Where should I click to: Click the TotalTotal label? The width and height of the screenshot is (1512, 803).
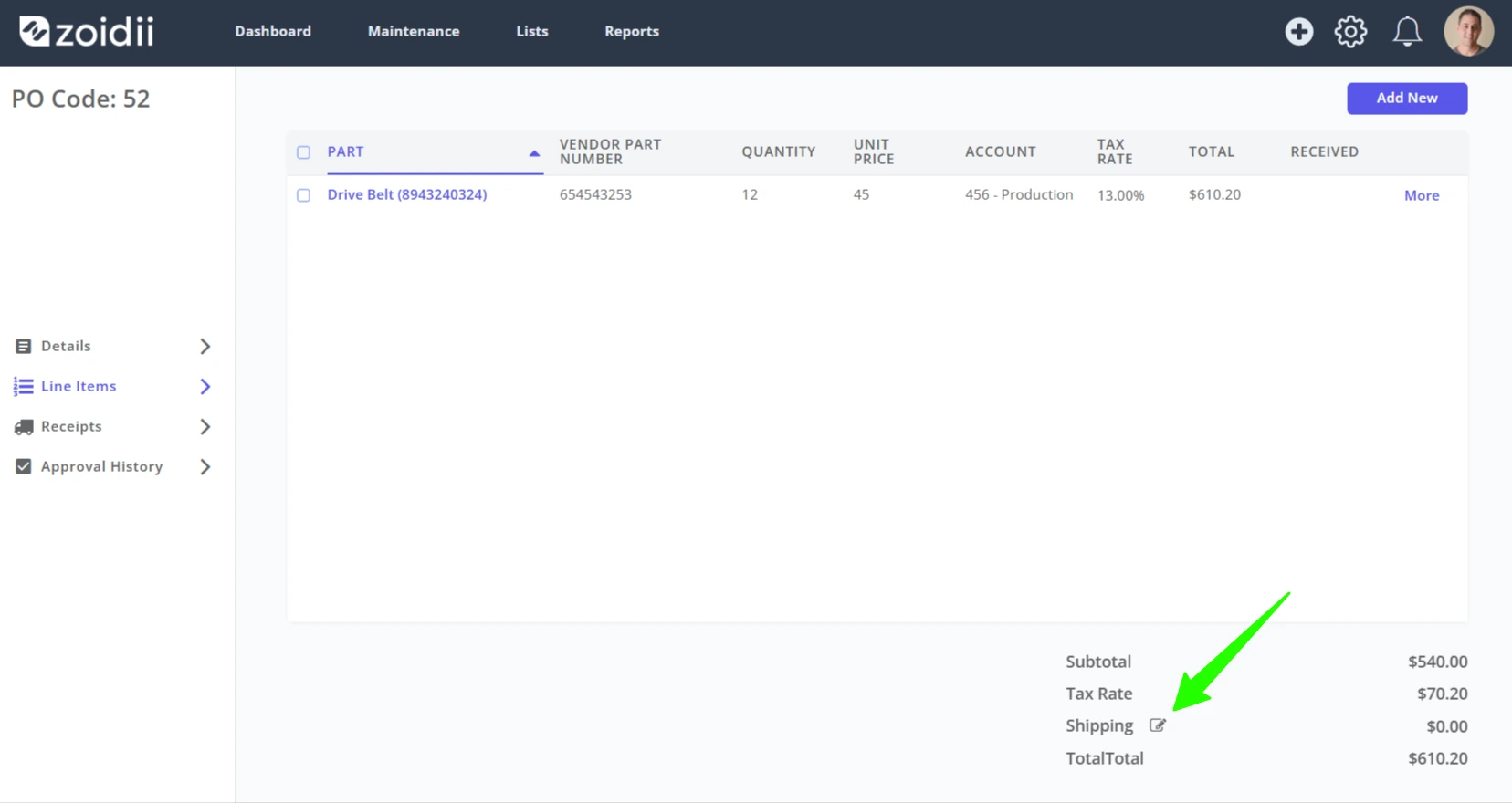(1105, 758)
